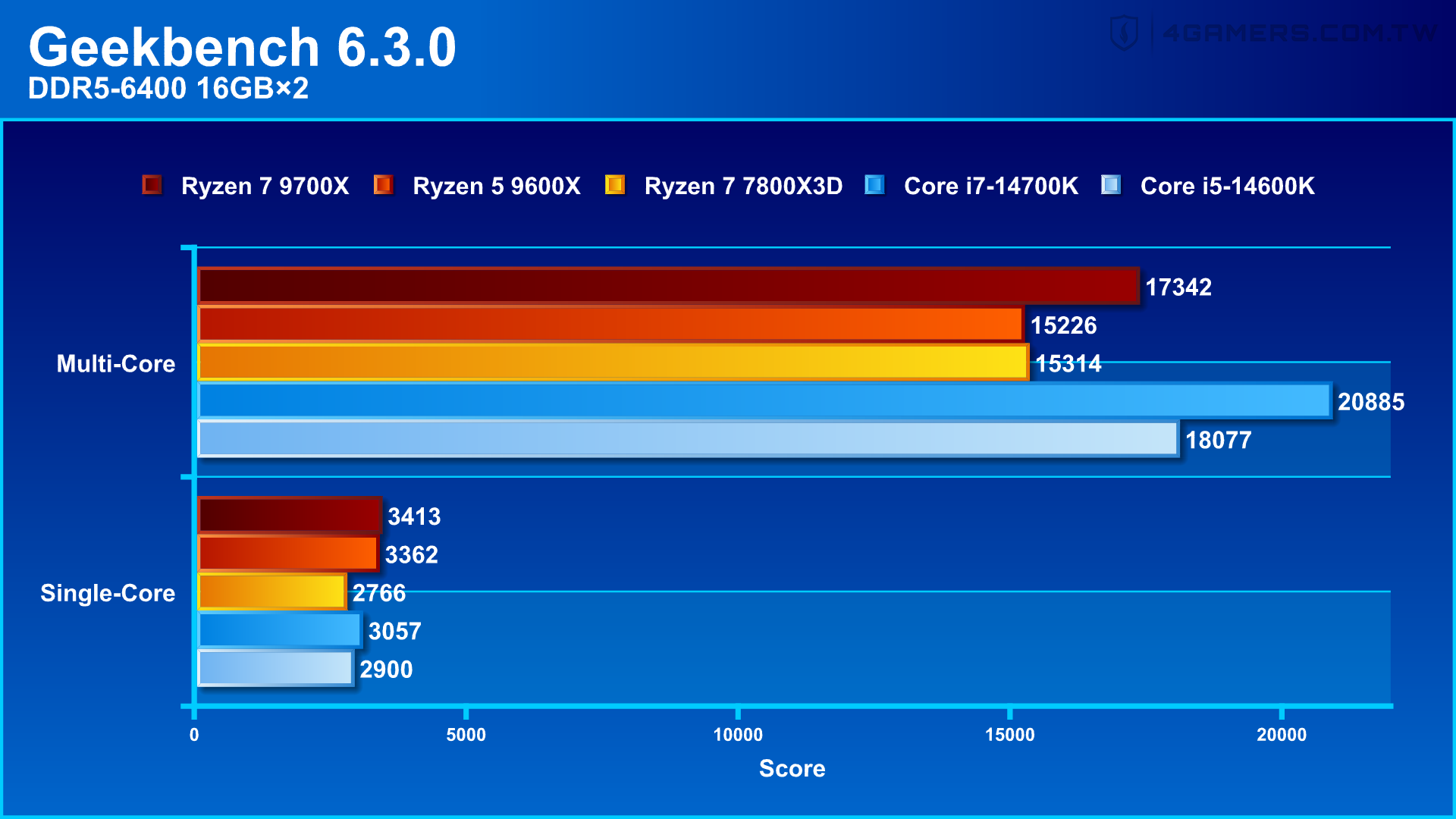Click the Single-Core bar valued 3413
The width and height of the screenshot is (1456, 819).
[290, 516]
